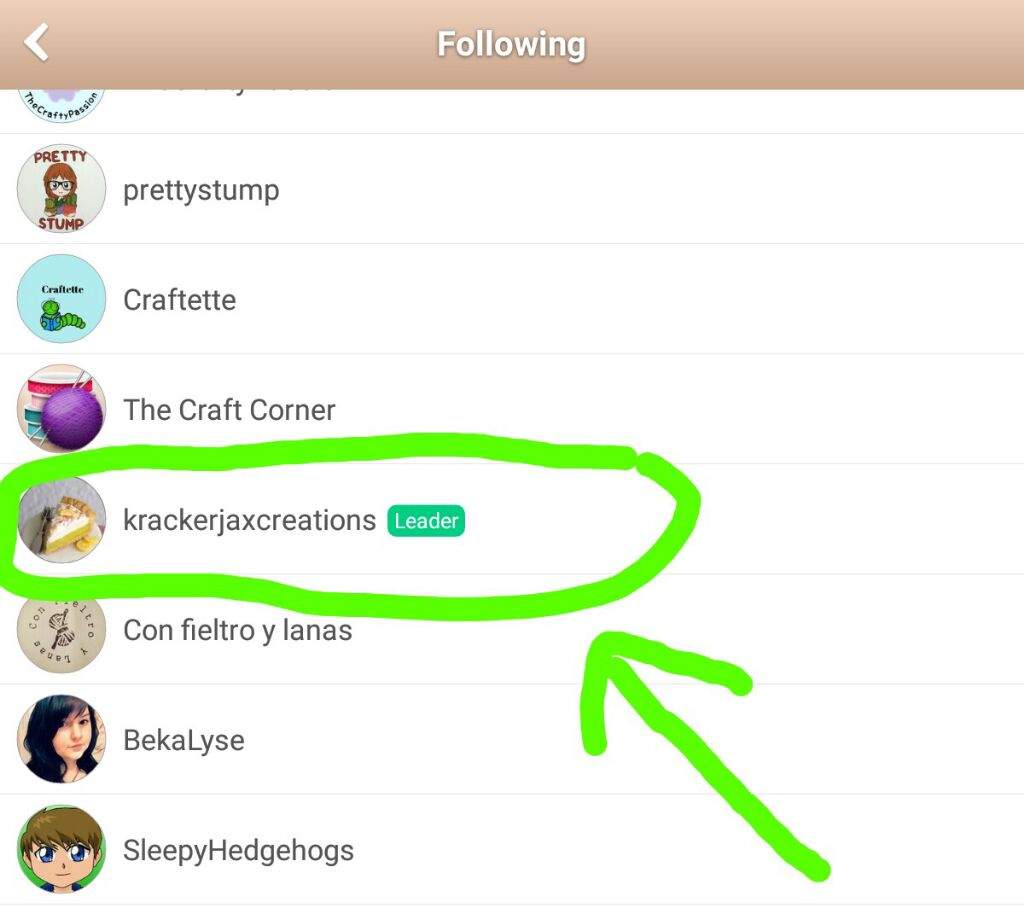Open the BekaLyse username

(x=184, y=741)
